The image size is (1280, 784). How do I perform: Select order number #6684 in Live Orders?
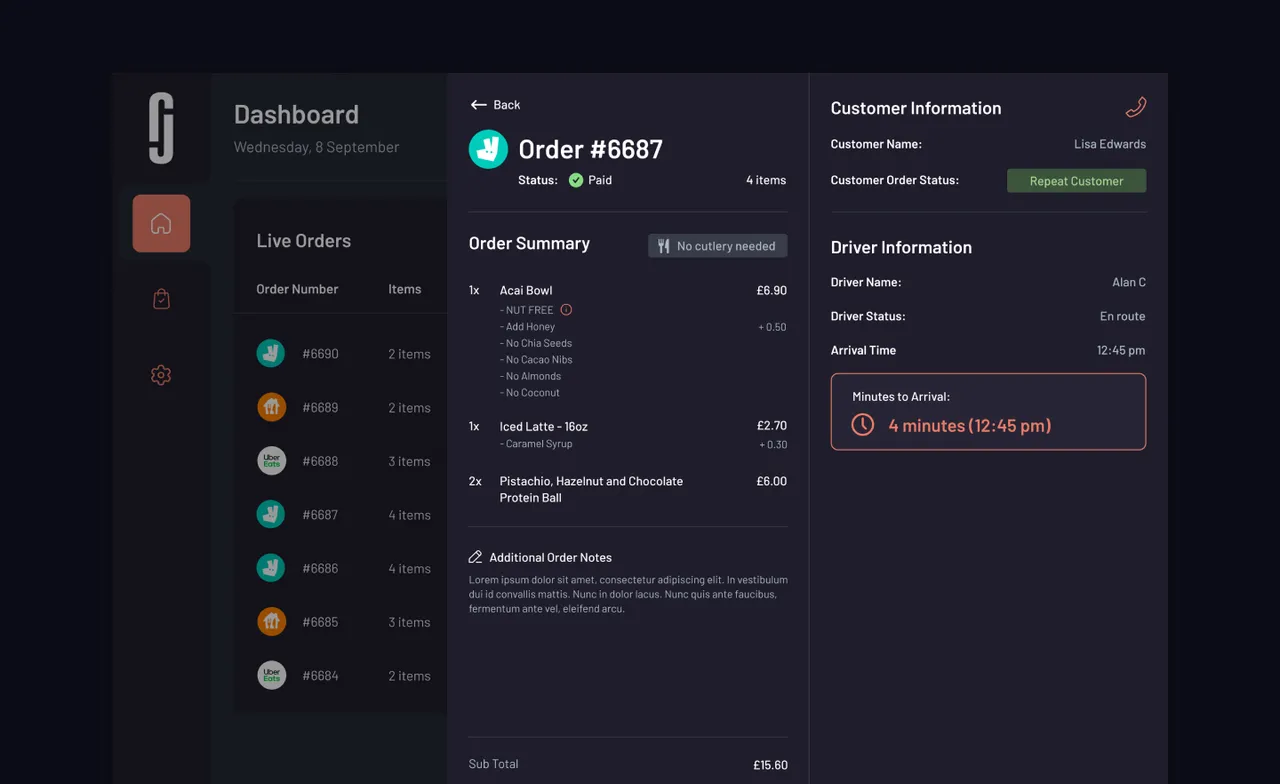[x=320, y=676]
